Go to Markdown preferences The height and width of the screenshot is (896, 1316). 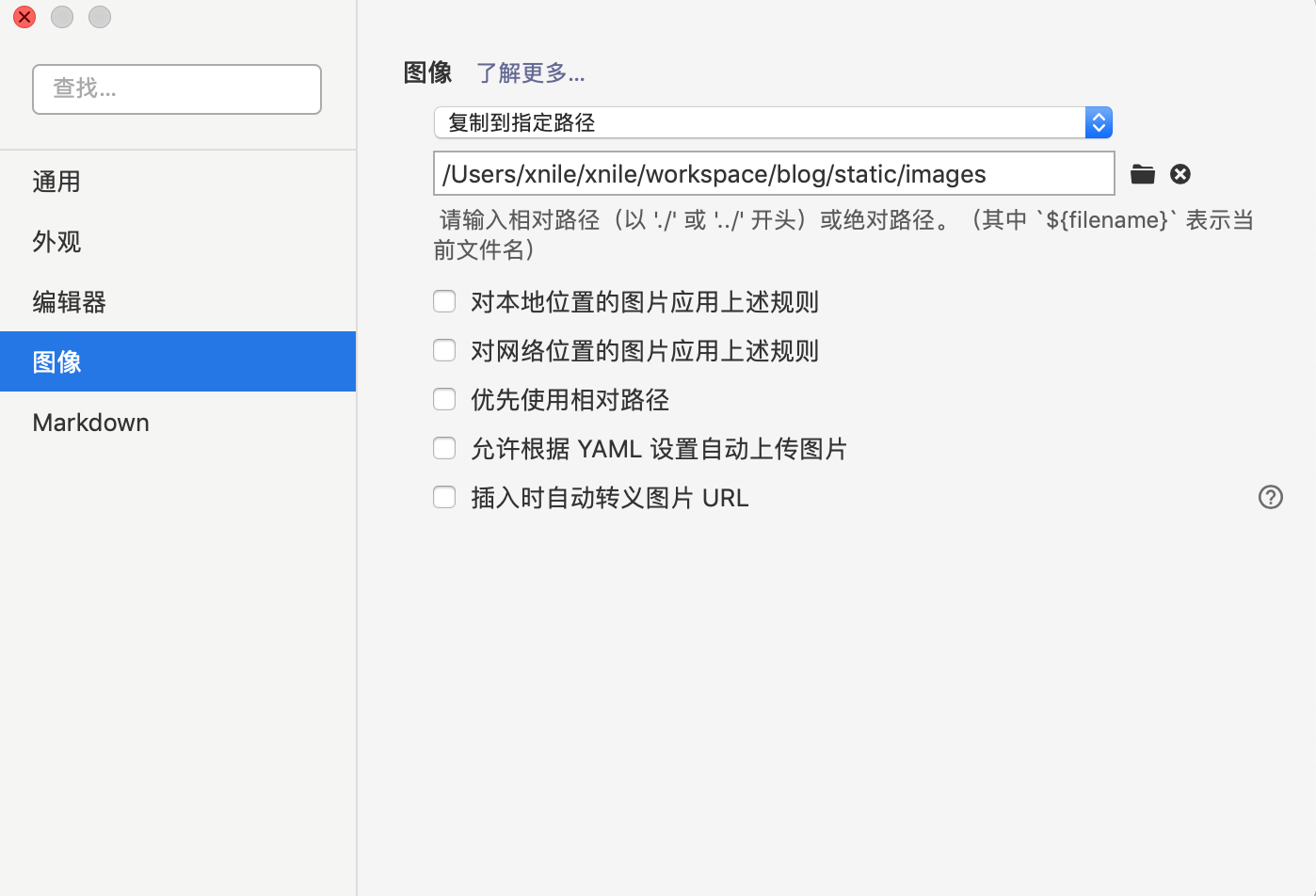pyautogui.click(x=90, y=423)
